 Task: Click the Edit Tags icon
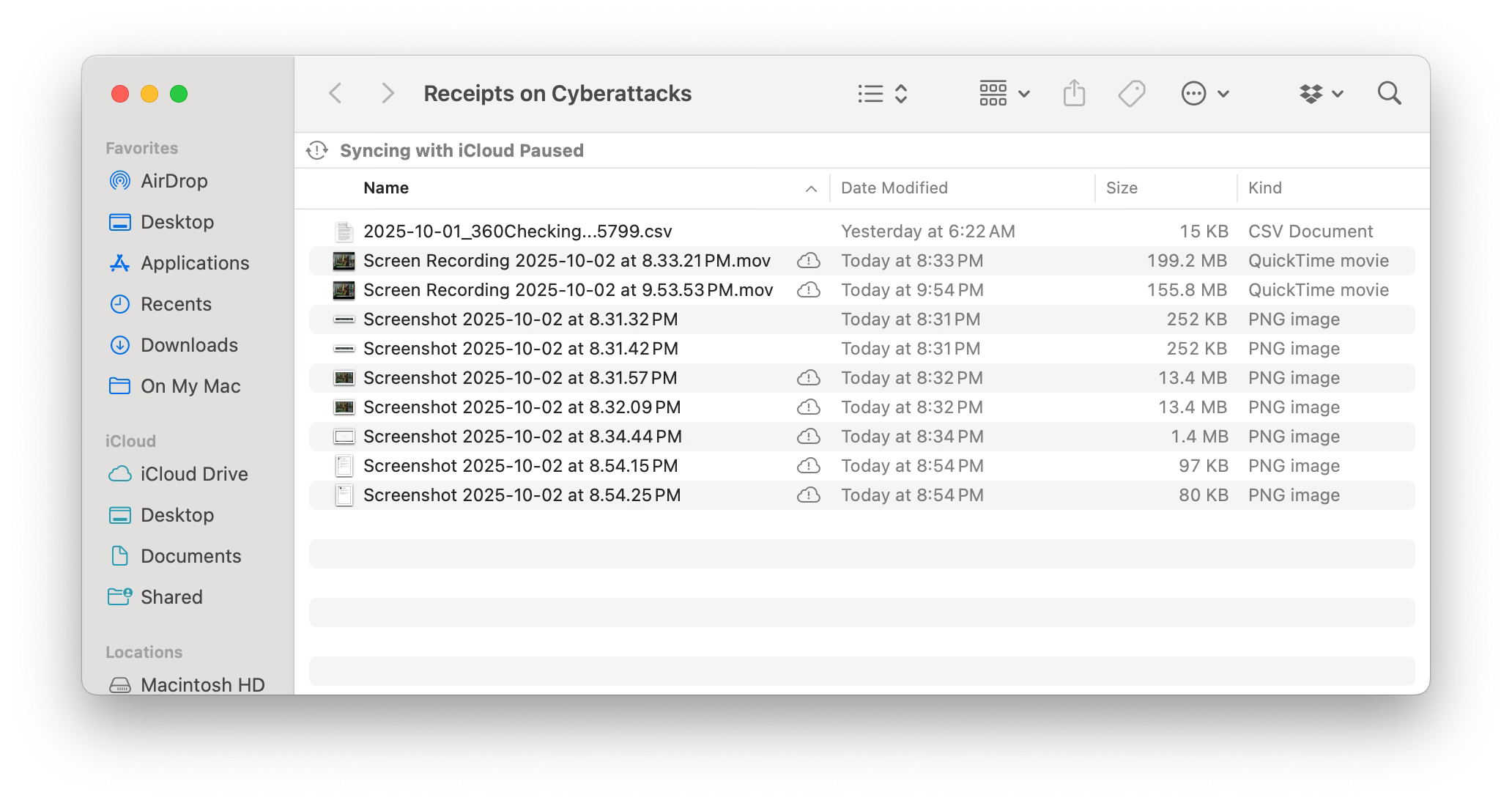click(1132, 94)
